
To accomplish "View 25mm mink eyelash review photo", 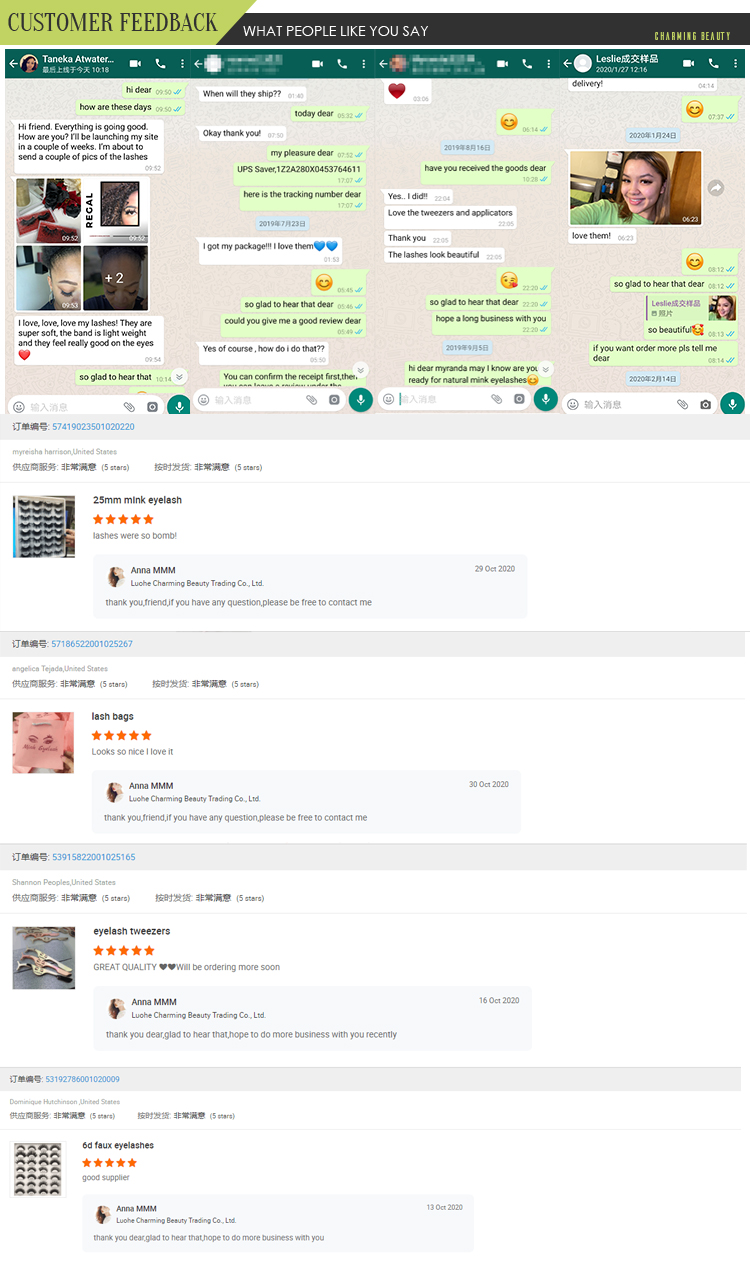I will (44, 526).
